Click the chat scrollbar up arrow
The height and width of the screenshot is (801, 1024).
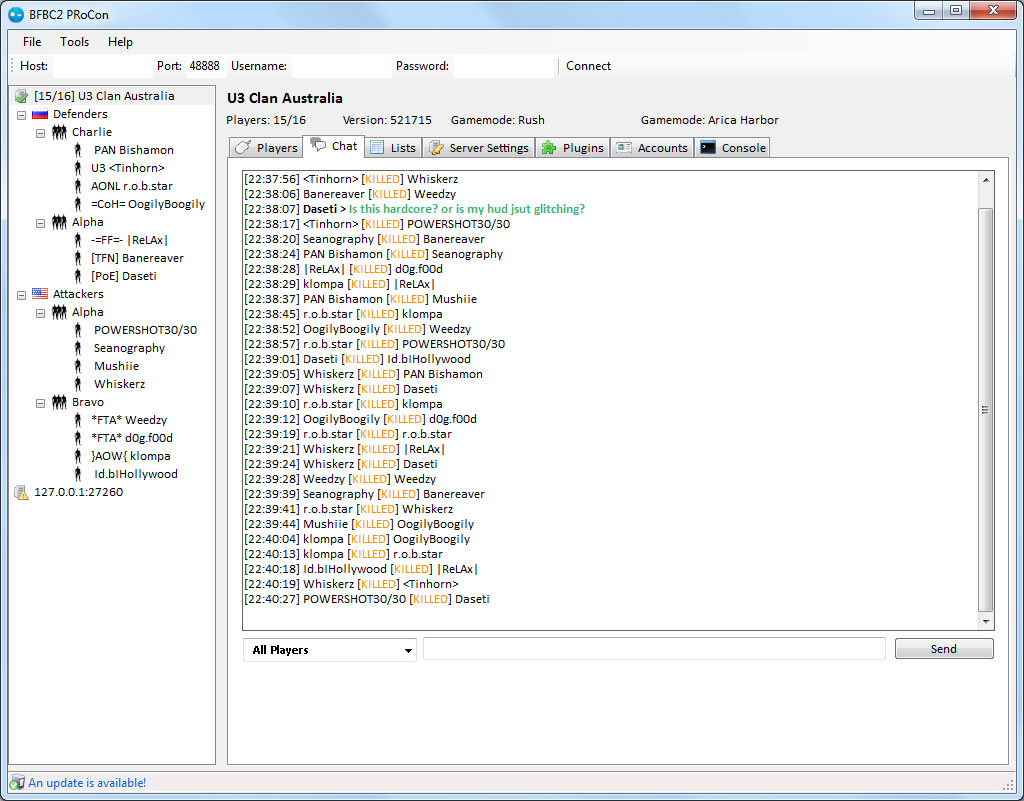point(986,180)
